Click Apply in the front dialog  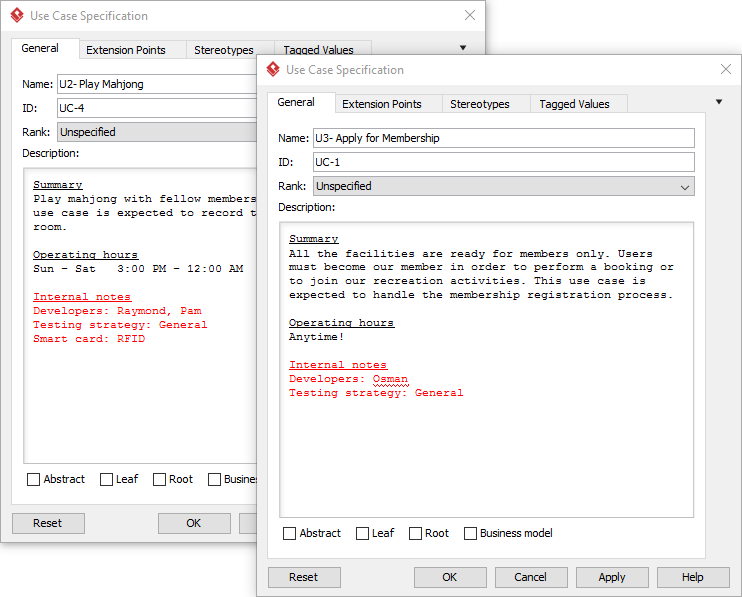612,577
